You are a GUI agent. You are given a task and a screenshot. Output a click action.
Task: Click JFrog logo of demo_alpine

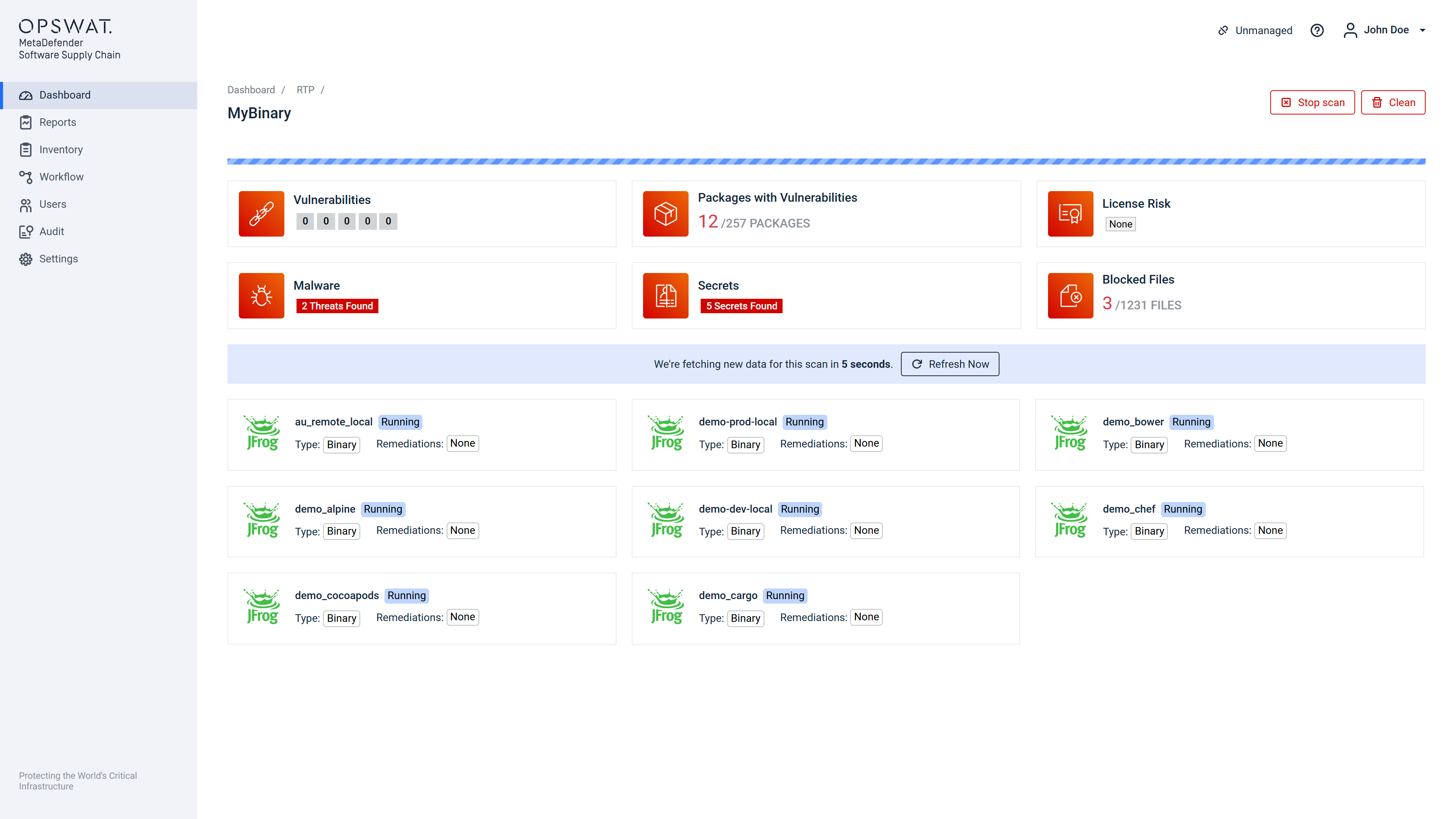262,520
